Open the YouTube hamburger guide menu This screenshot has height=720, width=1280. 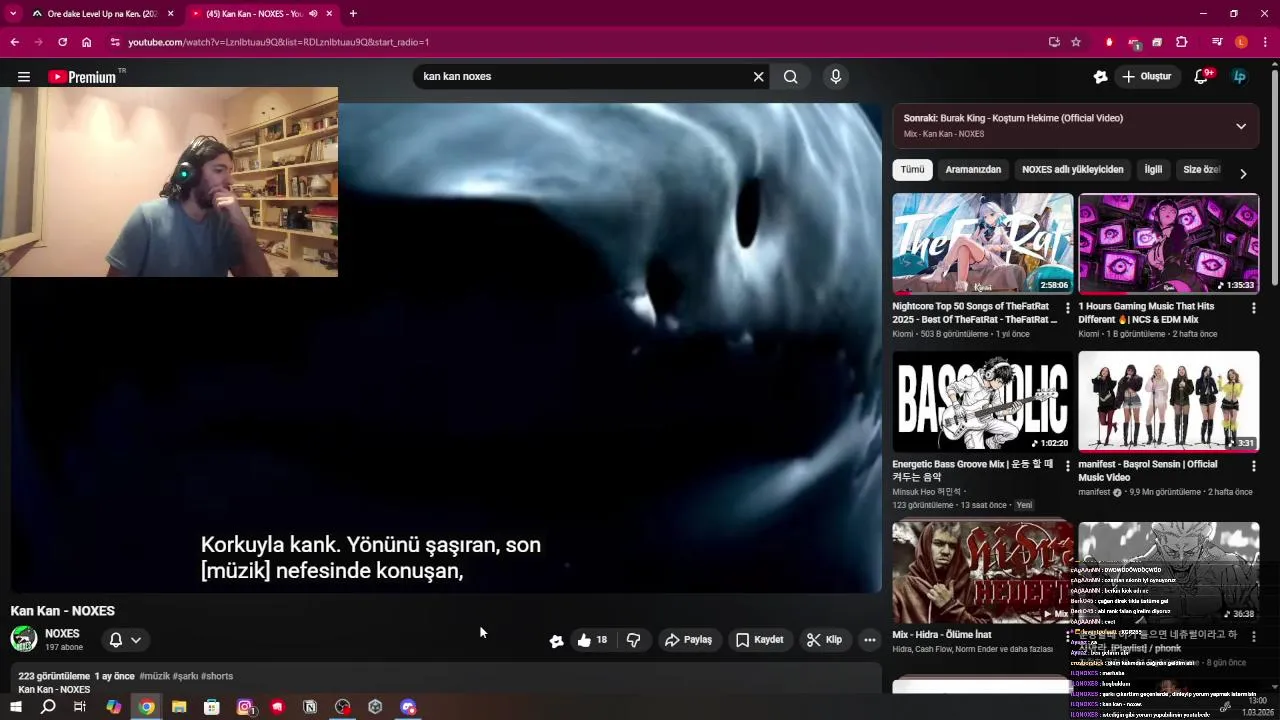(24, 77)
